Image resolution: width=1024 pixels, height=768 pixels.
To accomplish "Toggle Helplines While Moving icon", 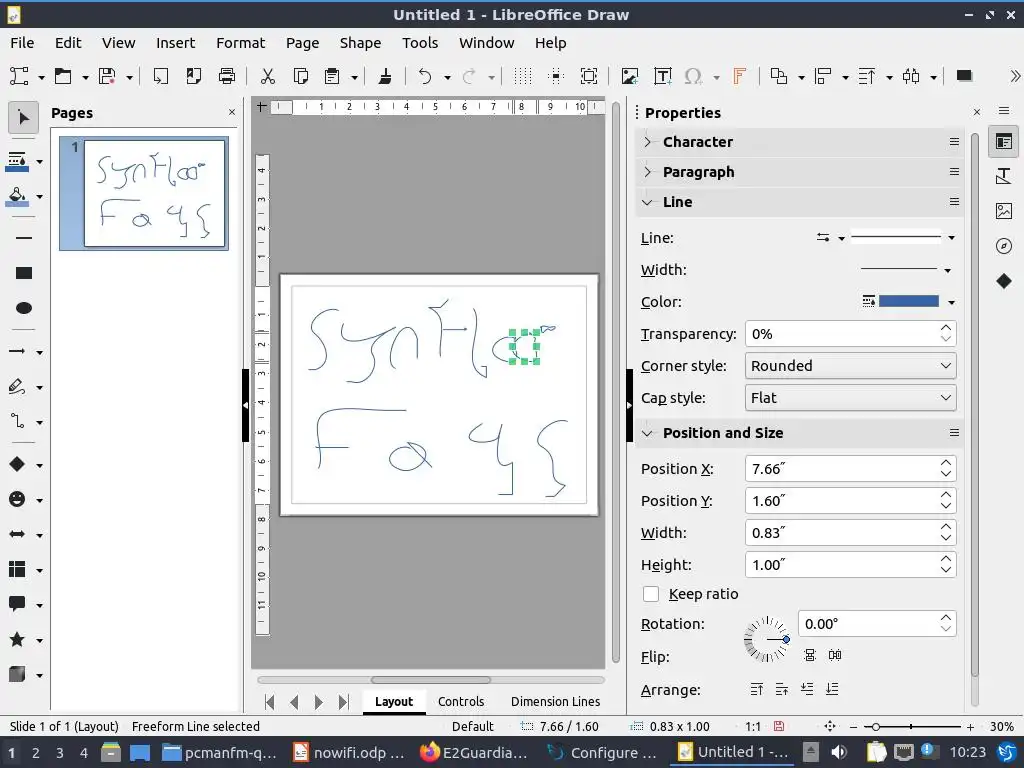I will [556, 76].
